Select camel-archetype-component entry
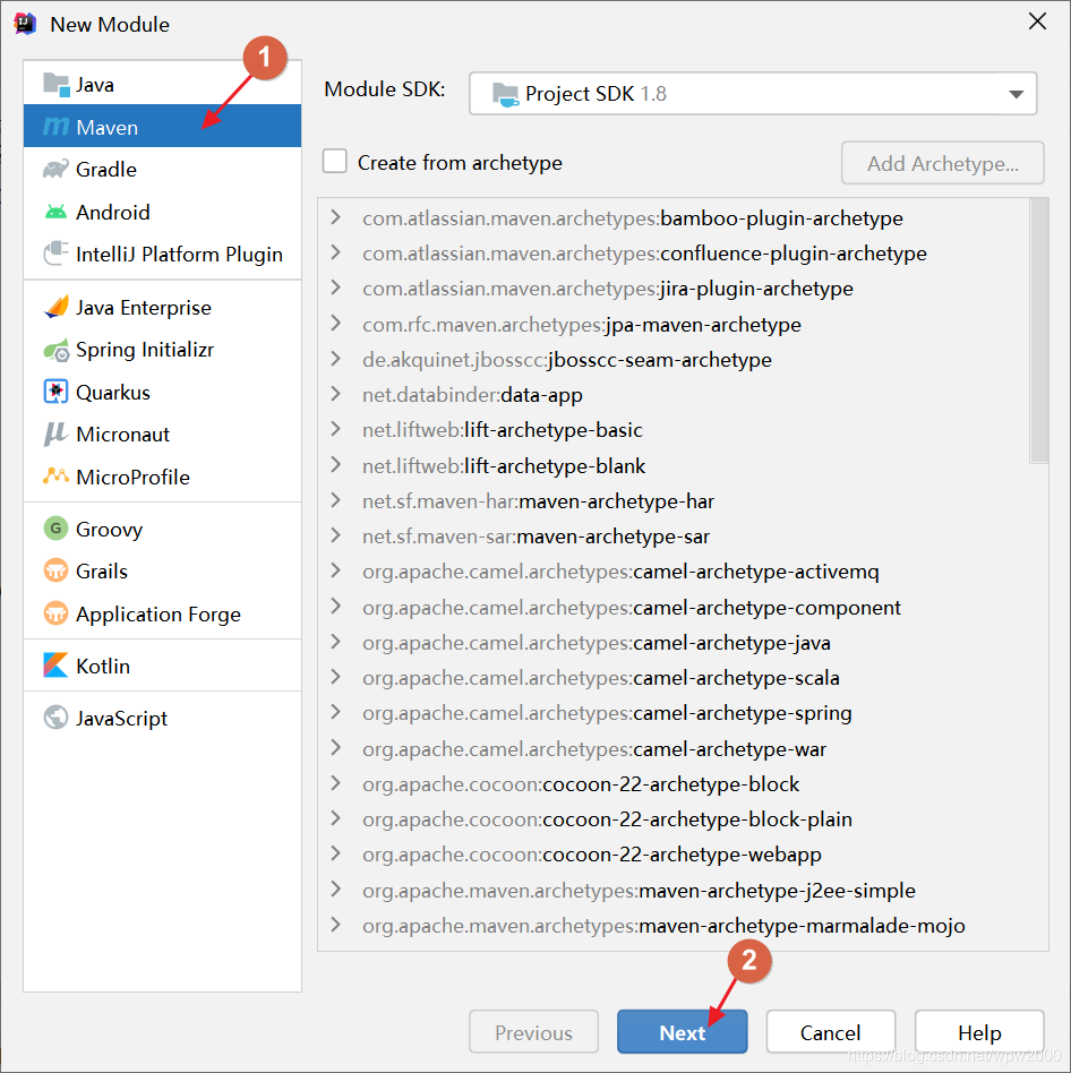Viewport: 1071px width, 1074px height. click(631, 608)
